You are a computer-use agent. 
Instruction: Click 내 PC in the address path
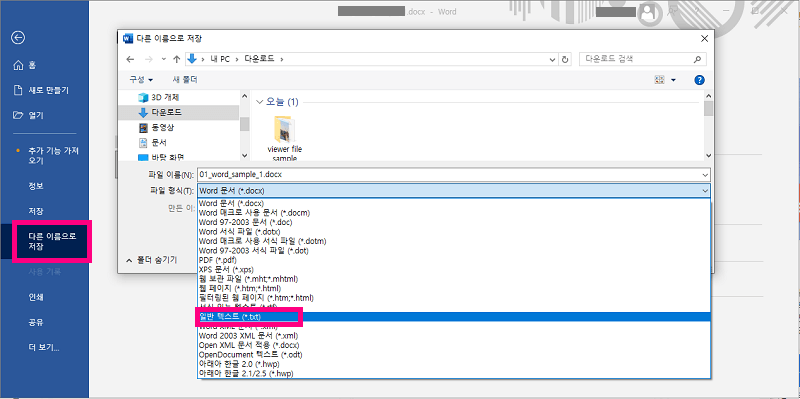pyautogui.click(x=219, y=59)
